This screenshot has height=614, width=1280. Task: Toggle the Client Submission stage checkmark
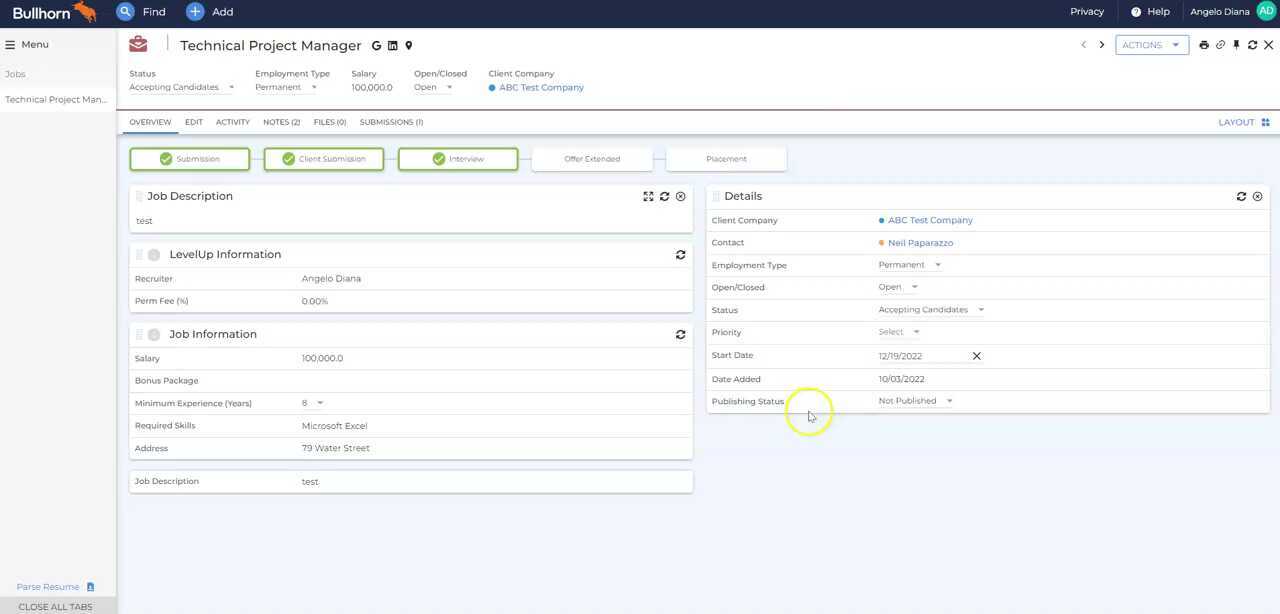(x=286, y=158)
